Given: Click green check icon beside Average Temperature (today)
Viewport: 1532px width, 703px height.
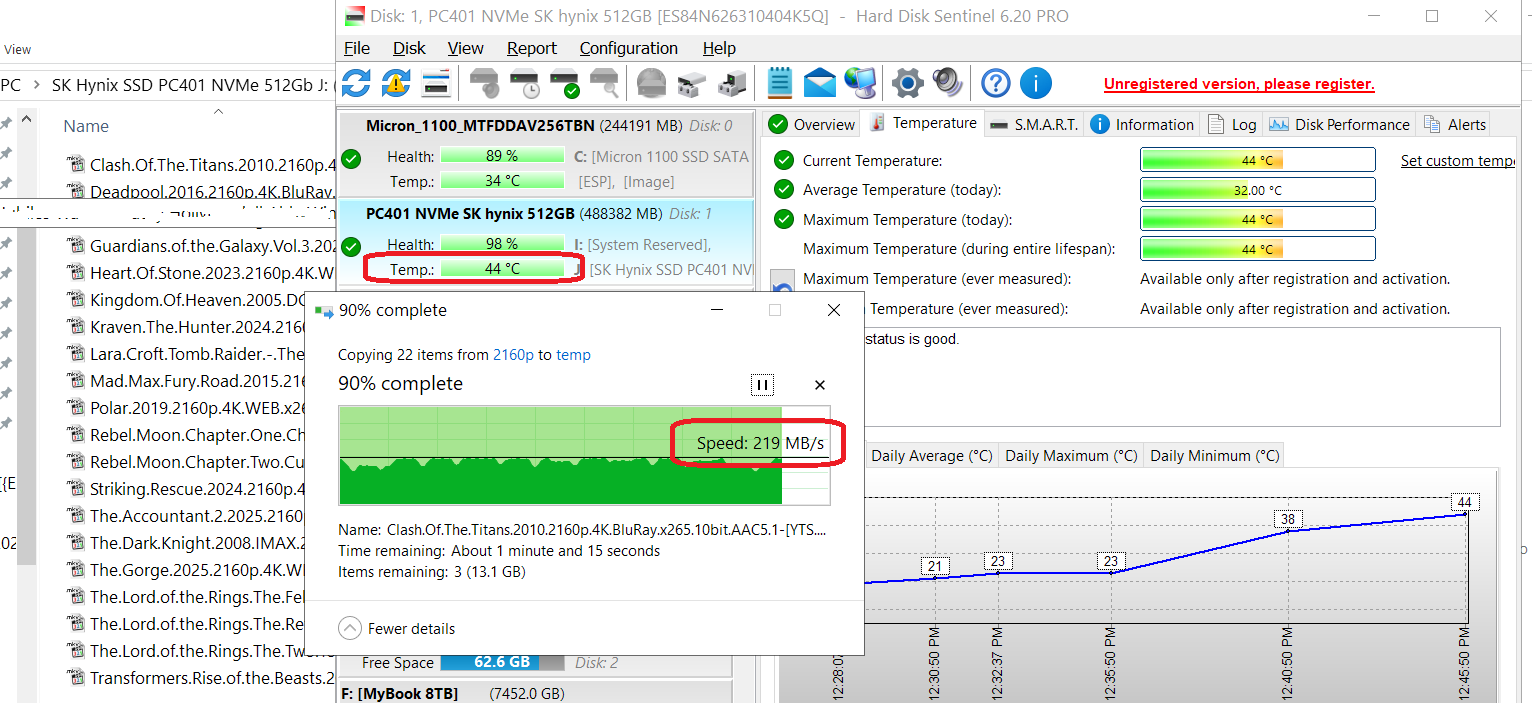Looking at the screenshot, I should (784, 190).
